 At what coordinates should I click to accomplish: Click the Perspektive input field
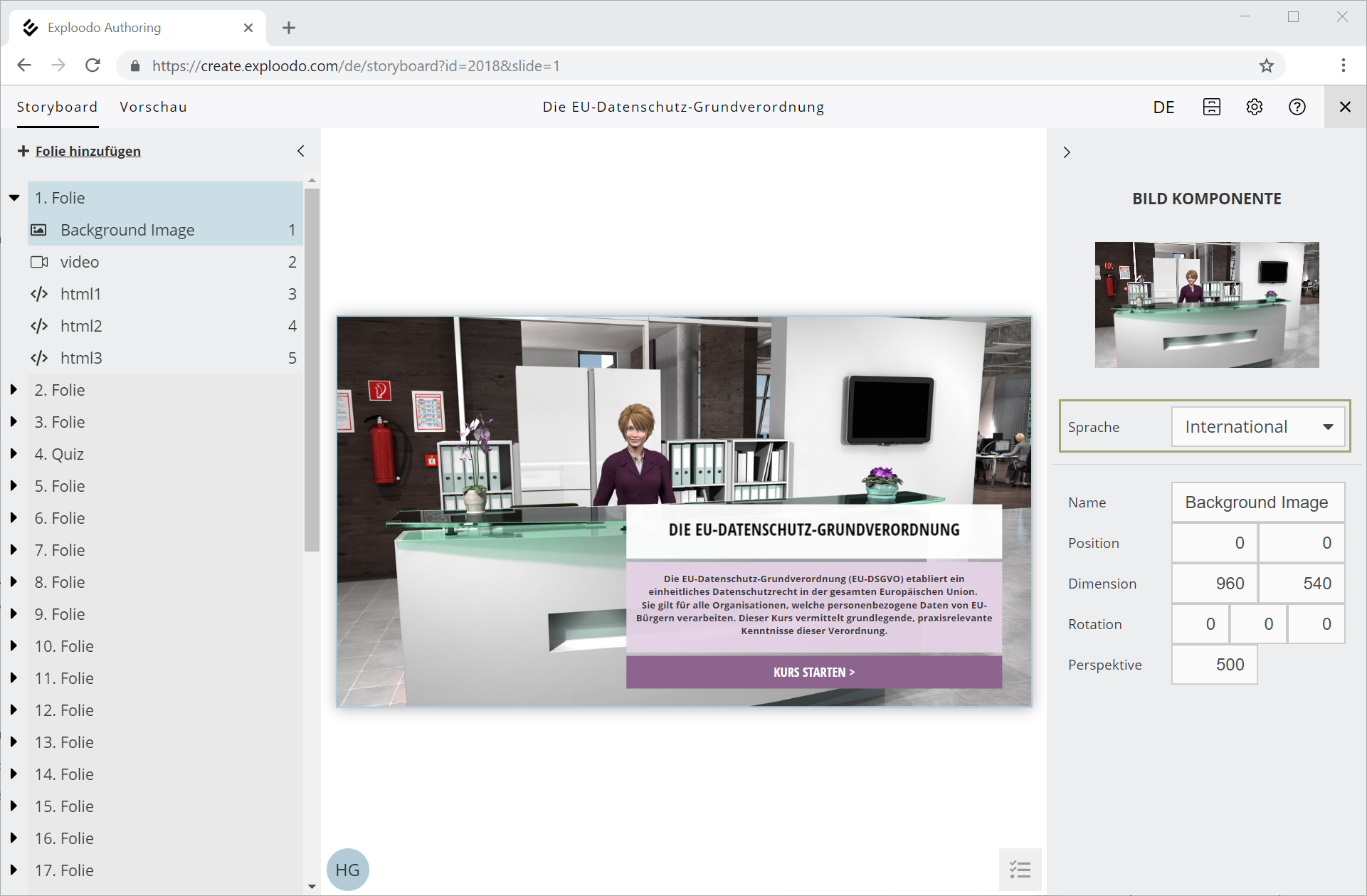click(x=1214, y=665)
